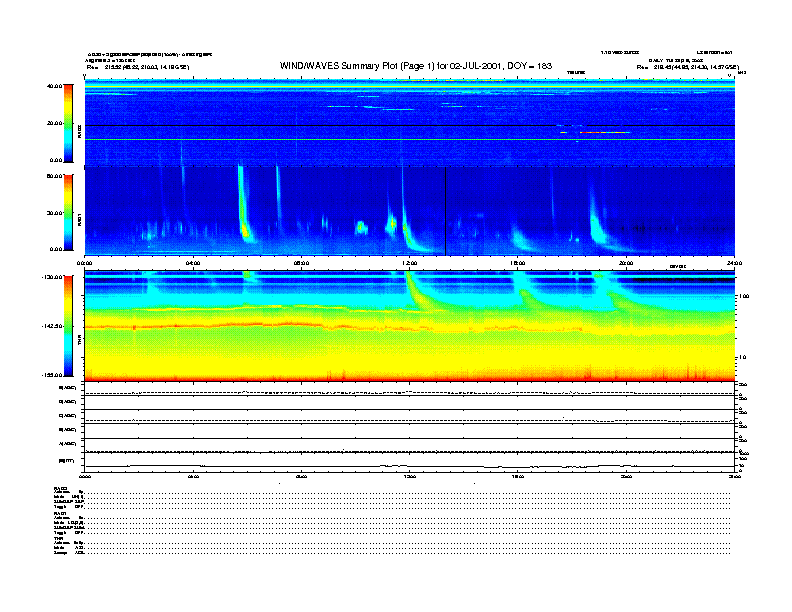Click the 20:00 tick label below RAD1 panel
This screenshot has width=792, height=612.
coord(626,263)
